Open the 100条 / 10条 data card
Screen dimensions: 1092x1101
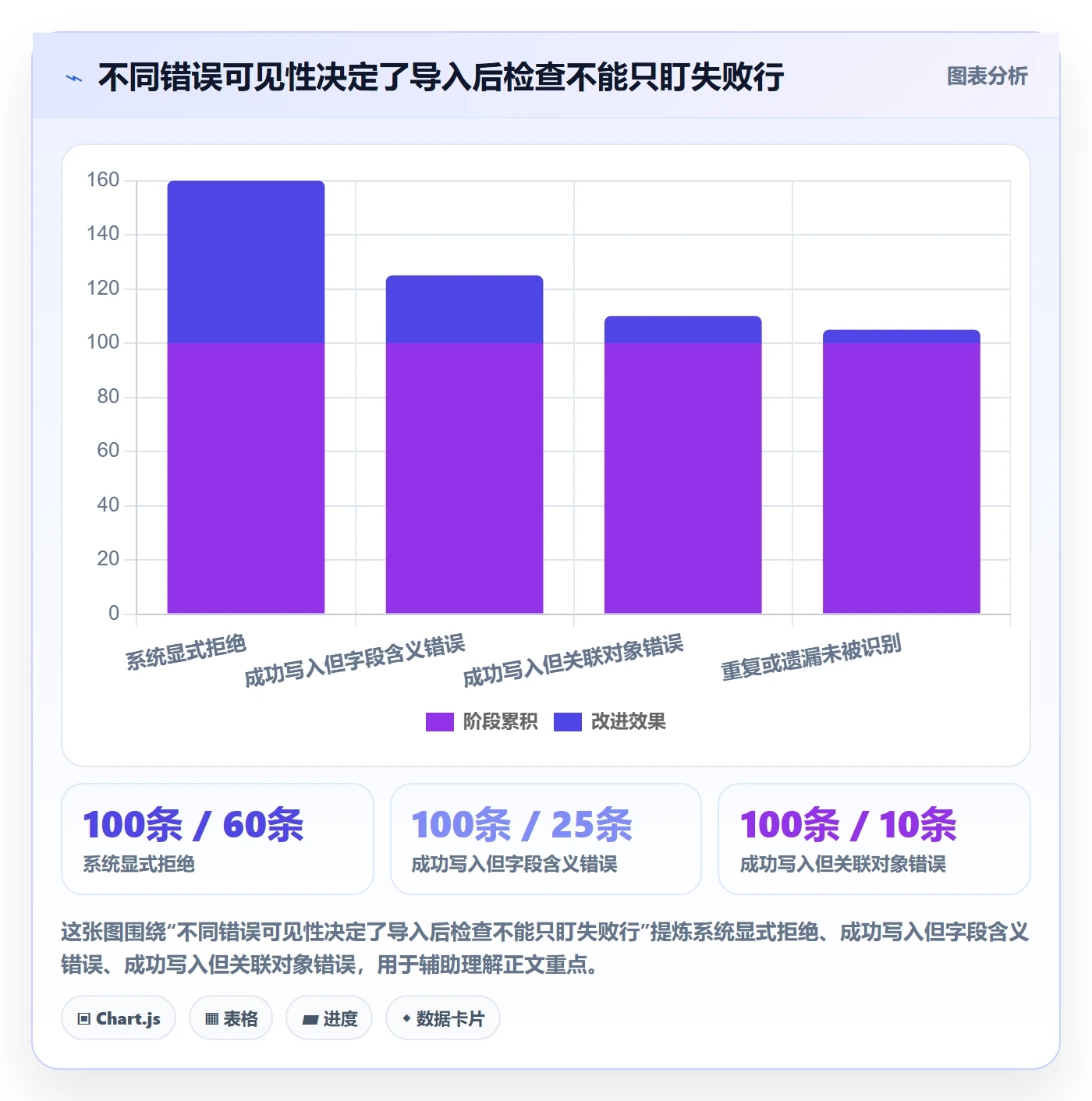tap(874, 839)
